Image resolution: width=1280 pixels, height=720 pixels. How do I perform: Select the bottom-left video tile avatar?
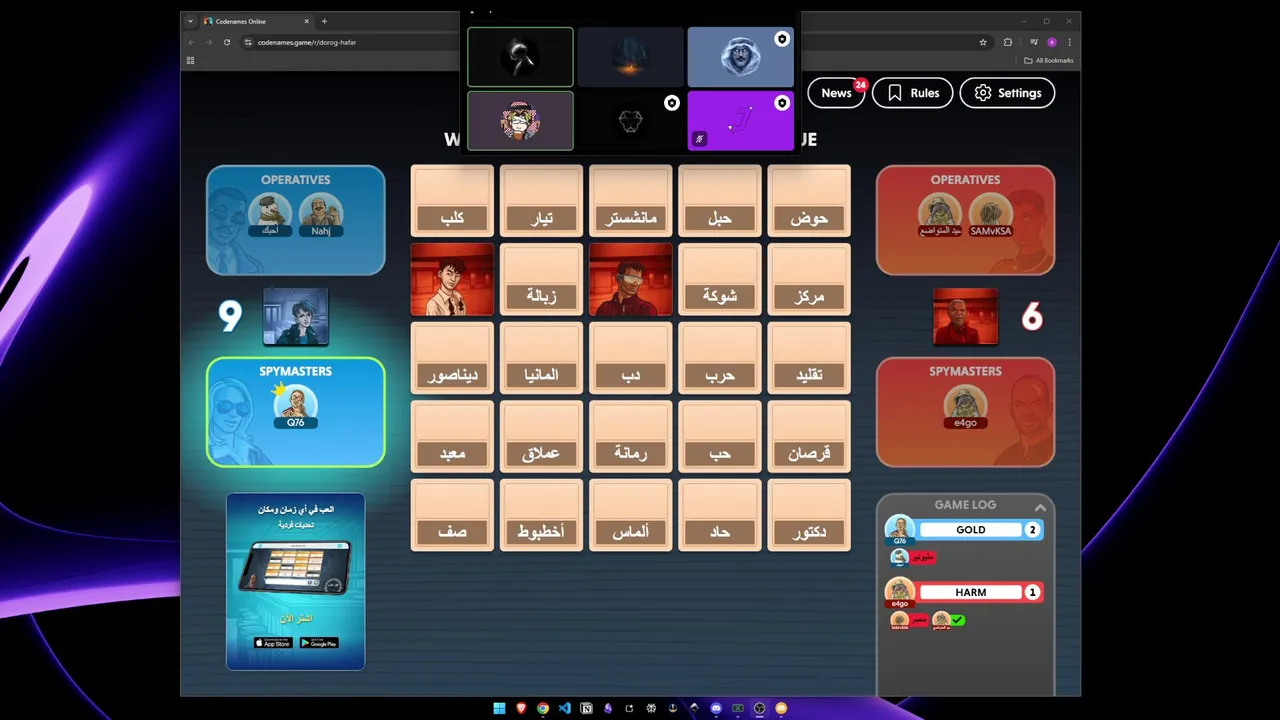pyautogui.click(x=520, y=121)
